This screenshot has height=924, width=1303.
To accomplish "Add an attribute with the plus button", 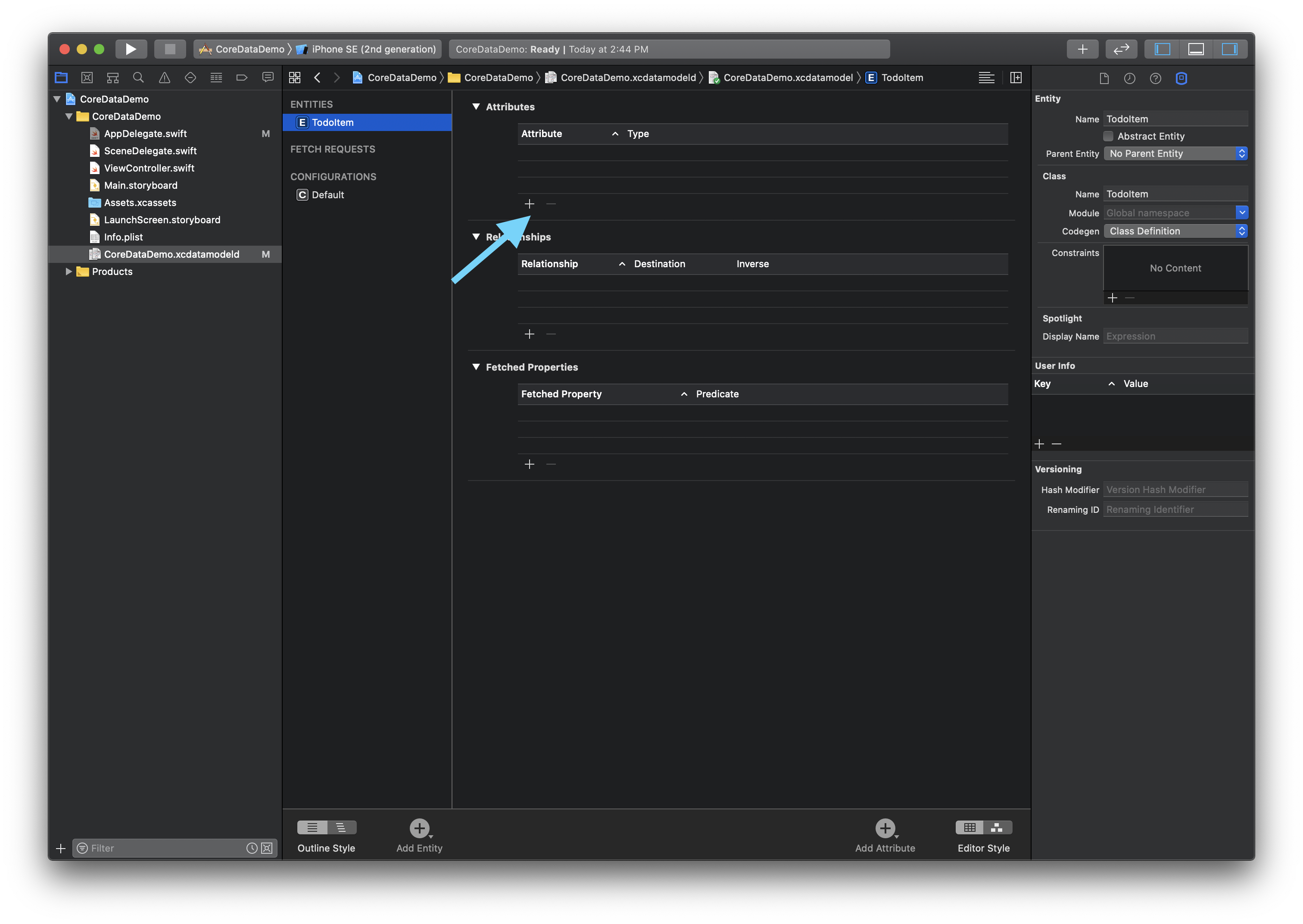I will 530,204.
